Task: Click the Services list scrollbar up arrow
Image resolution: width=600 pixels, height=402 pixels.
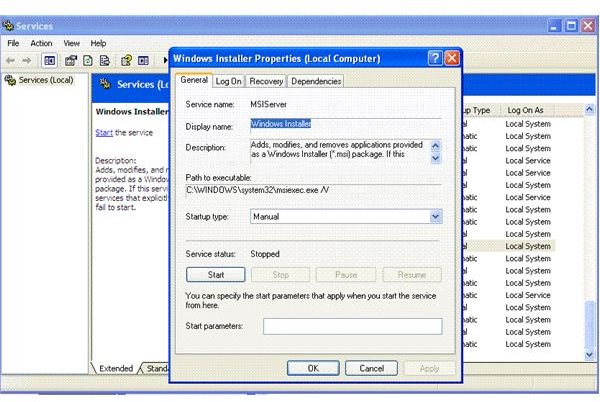Action: pyautogui.click(x=590, y=109)
